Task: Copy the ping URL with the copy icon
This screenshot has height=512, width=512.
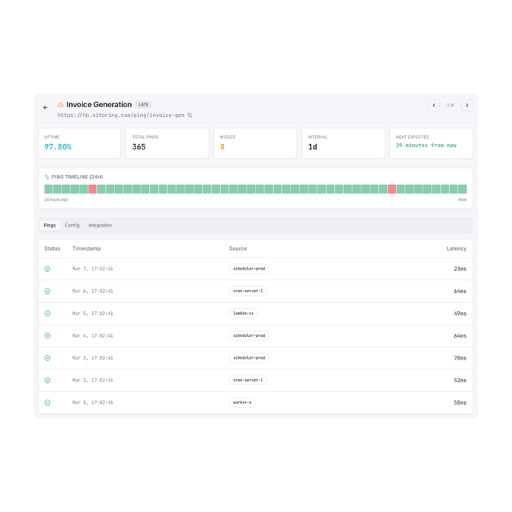Action: pos(190,115)
